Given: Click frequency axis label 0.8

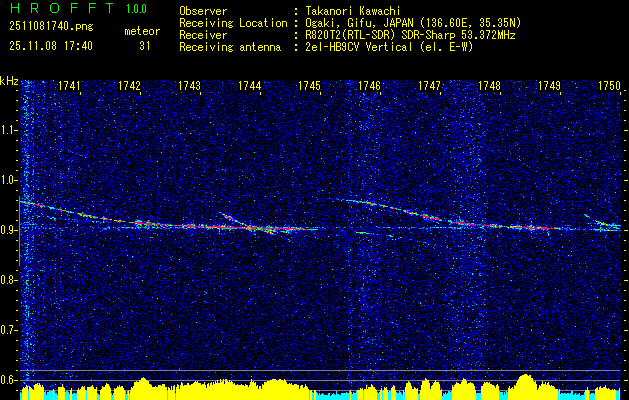Looking at the screenshot, I should pyautogui.click(x=9, y=280).
